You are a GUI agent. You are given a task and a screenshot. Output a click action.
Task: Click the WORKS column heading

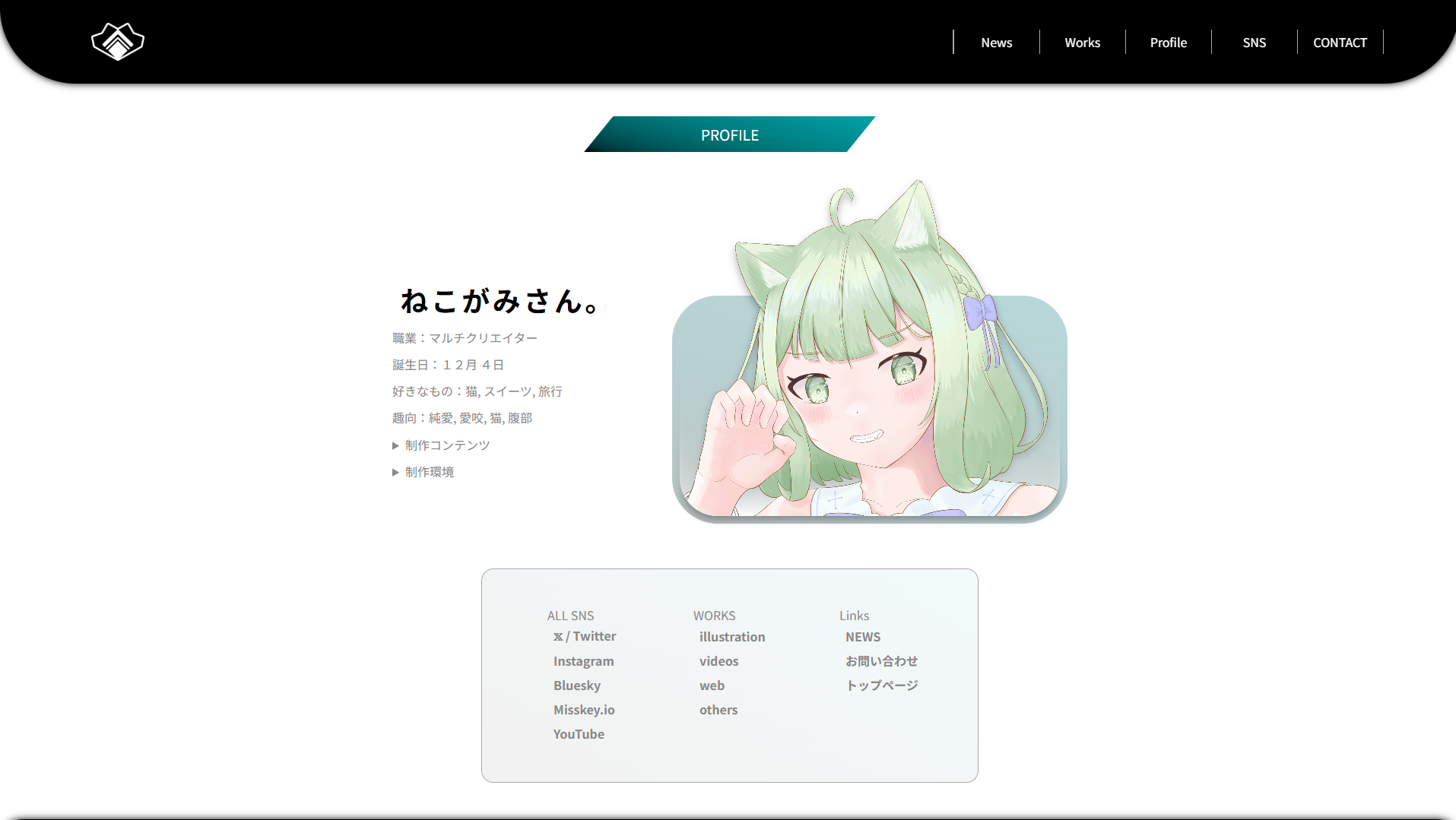pos(714,616)
